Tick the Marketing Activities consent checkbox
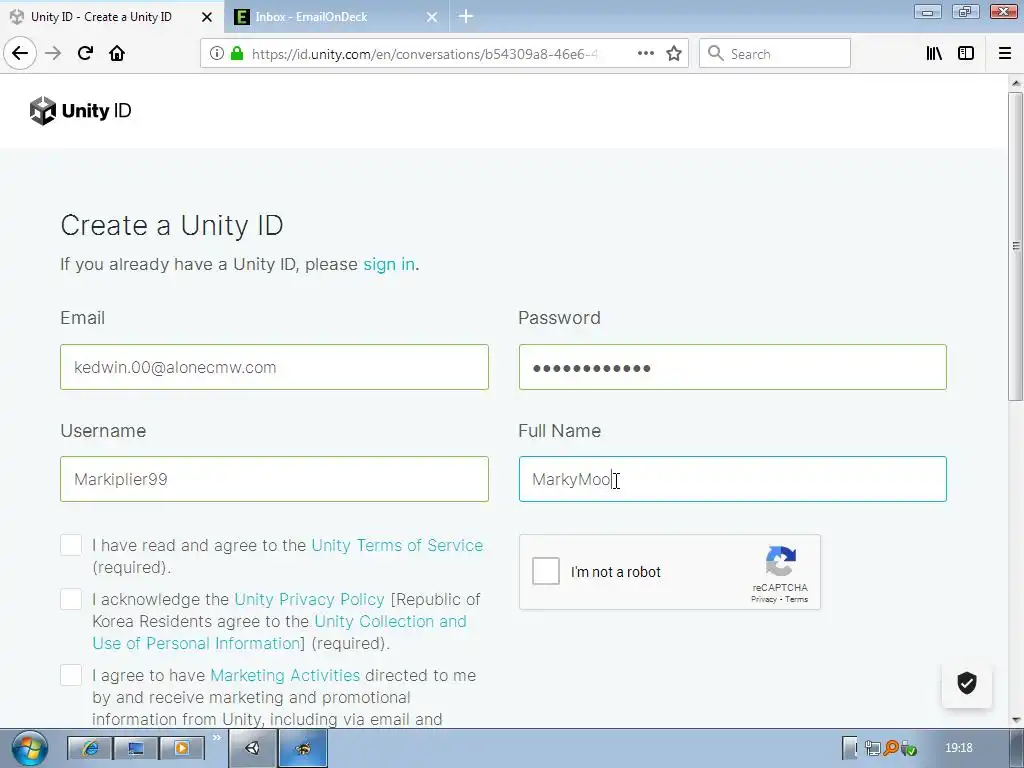Screen dimensions: 1024x768 71,675
